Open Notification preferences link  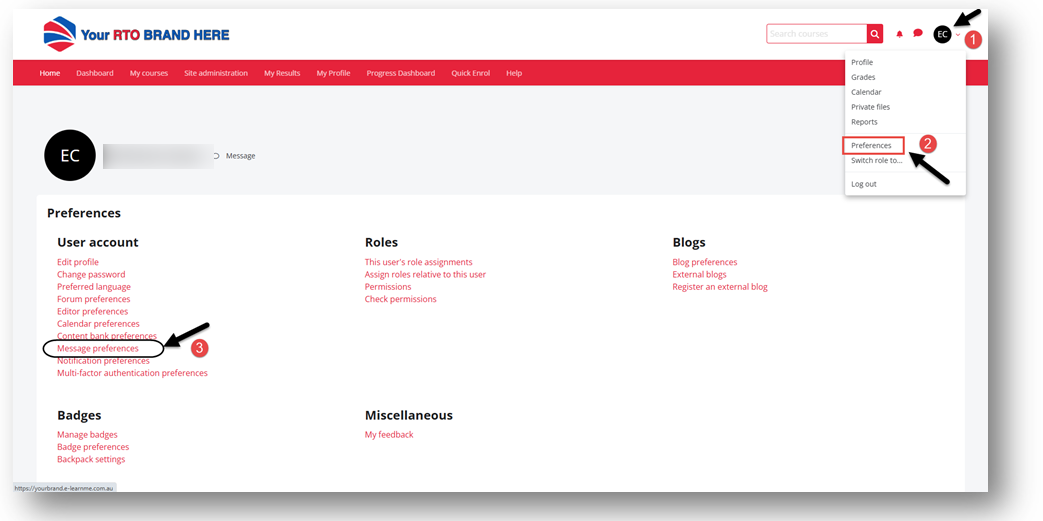coord(103,361)
